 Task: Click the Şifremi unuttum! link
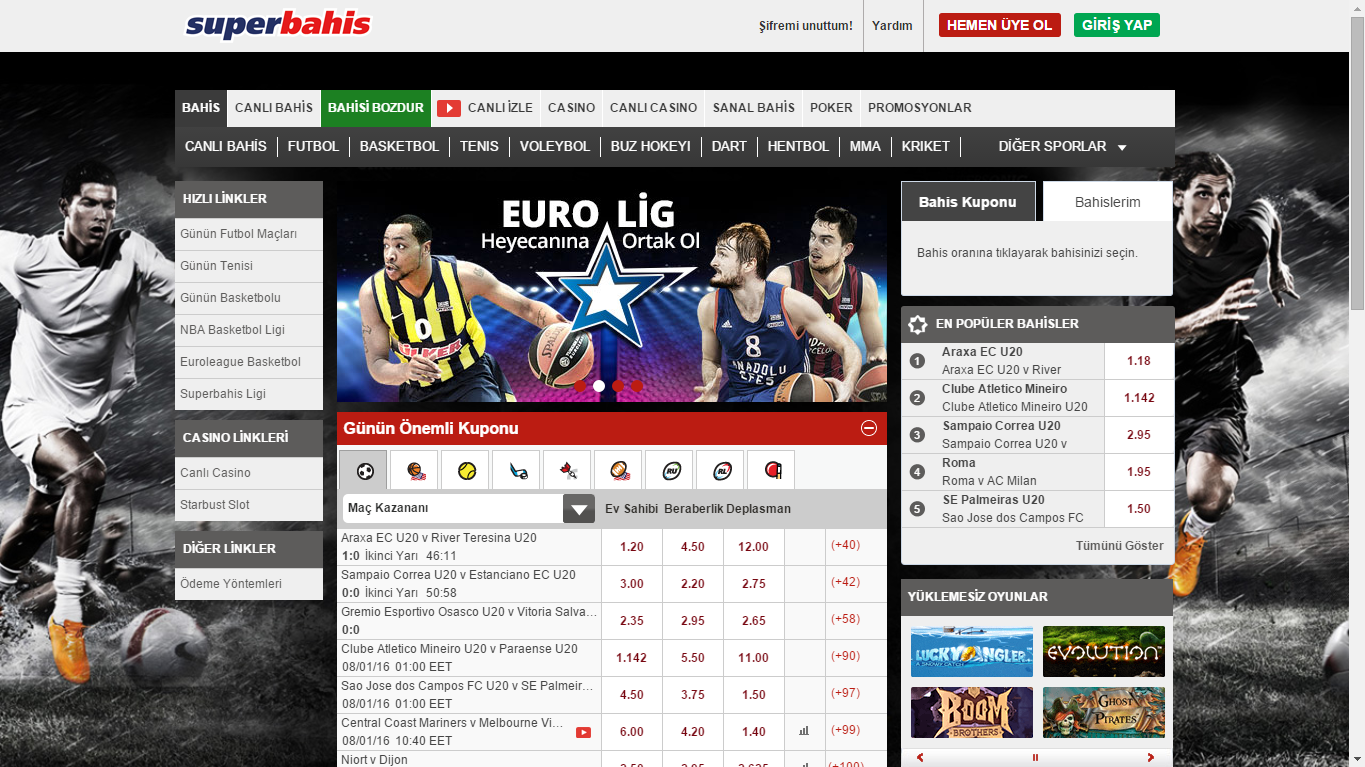pos(806,26)
